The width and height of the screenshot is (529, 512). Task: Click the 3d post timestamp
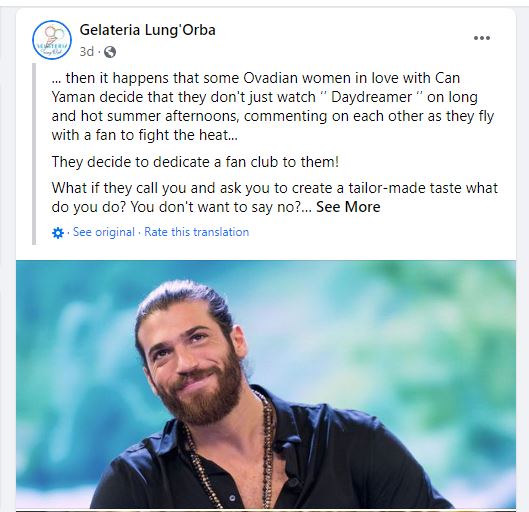coord(87,52)
